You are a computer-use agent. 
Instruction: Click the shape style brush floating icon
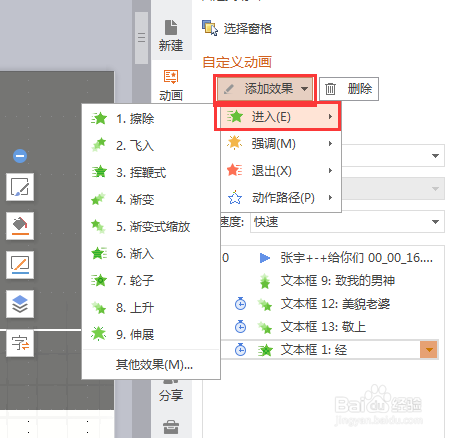[x=20, y=187]
